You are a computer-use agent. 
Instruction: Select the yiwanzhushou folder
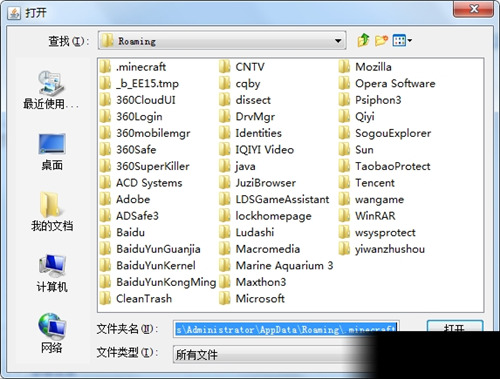tap(382, 249)
